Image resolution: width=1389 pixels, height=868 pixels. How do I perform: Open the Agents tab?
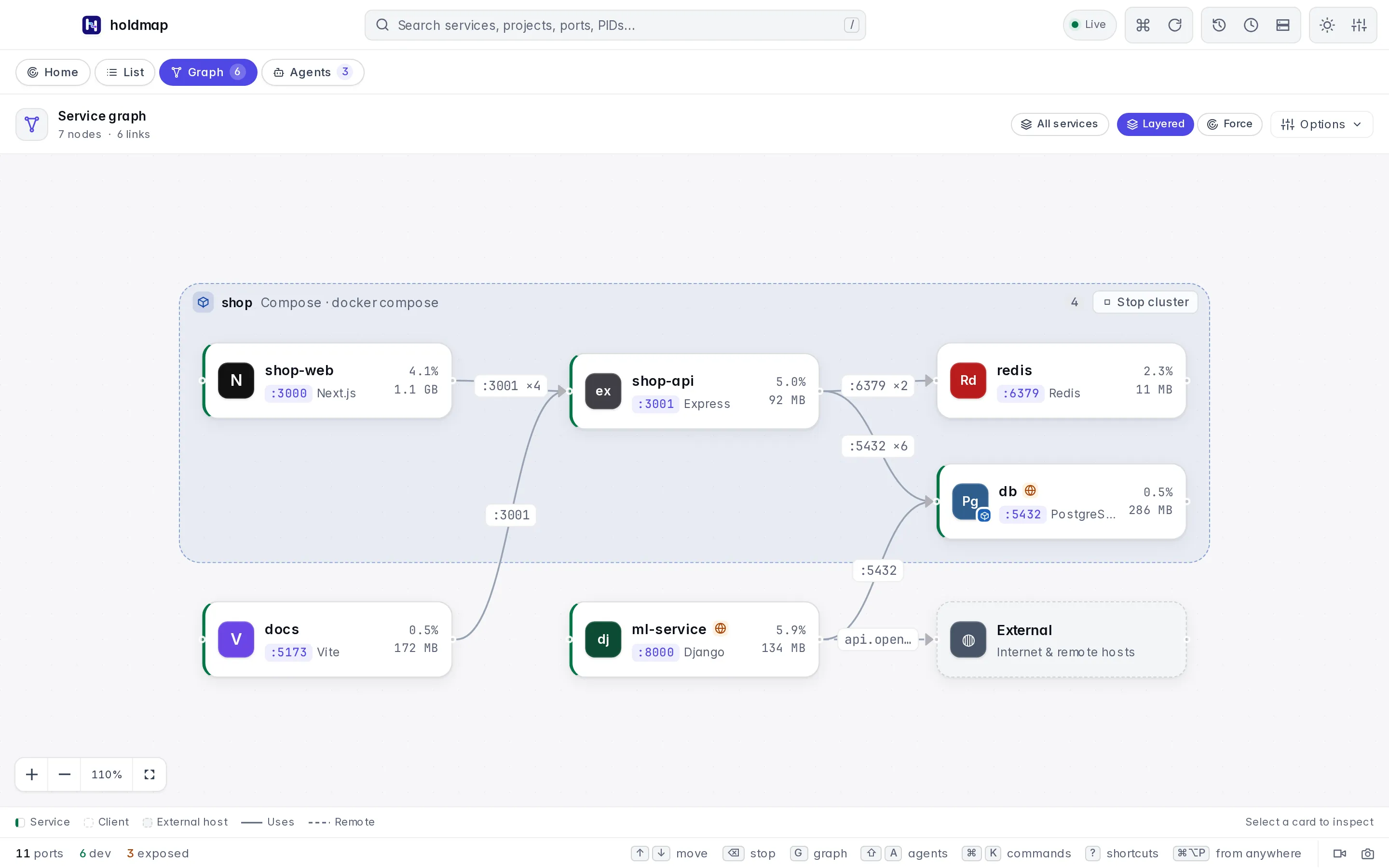(312, 72)
